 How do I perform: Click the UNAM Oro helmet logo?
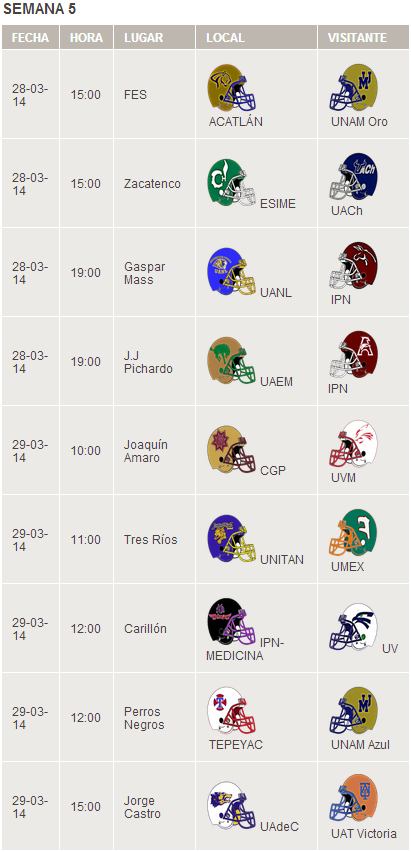coord(353,88)
